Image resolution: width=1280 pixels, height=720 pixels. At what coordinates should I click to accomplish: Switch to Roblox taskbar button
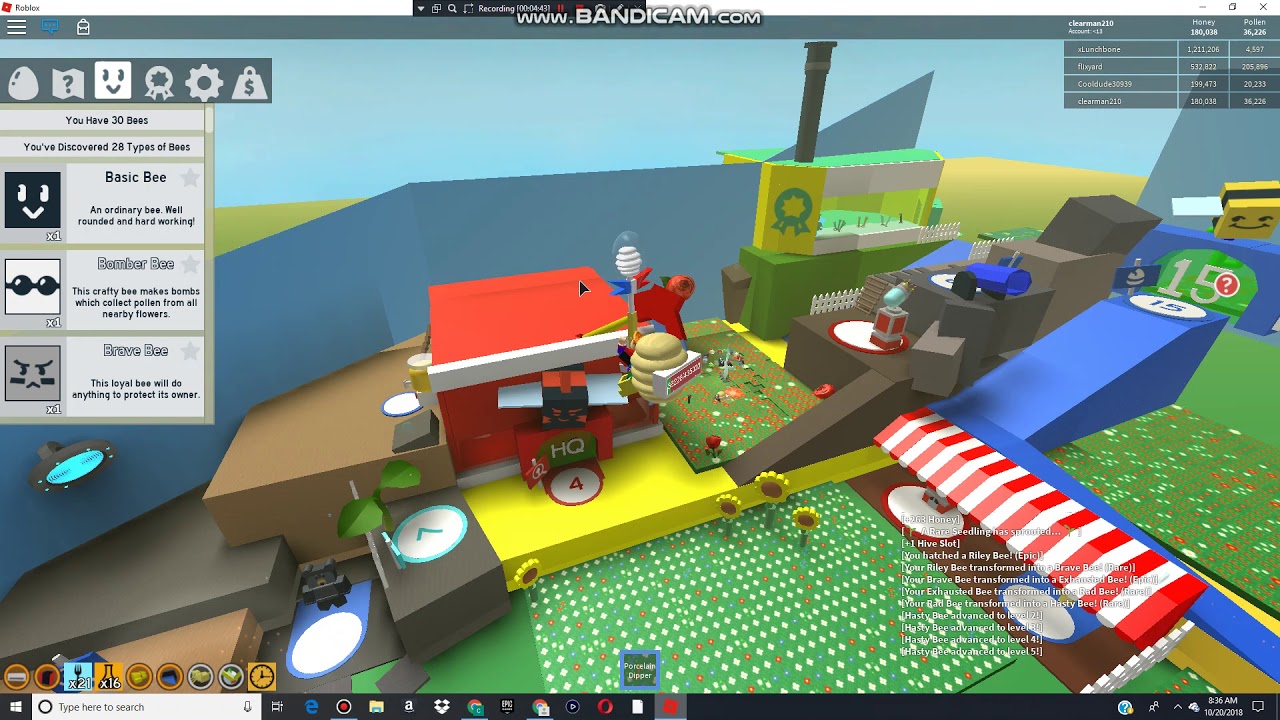click(x=670, y=707)
